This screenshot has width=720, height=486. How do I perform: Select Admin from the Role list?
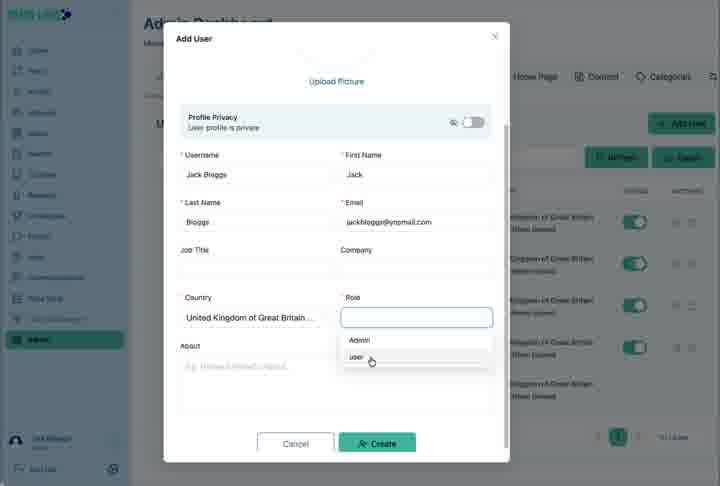pos(416,340)
